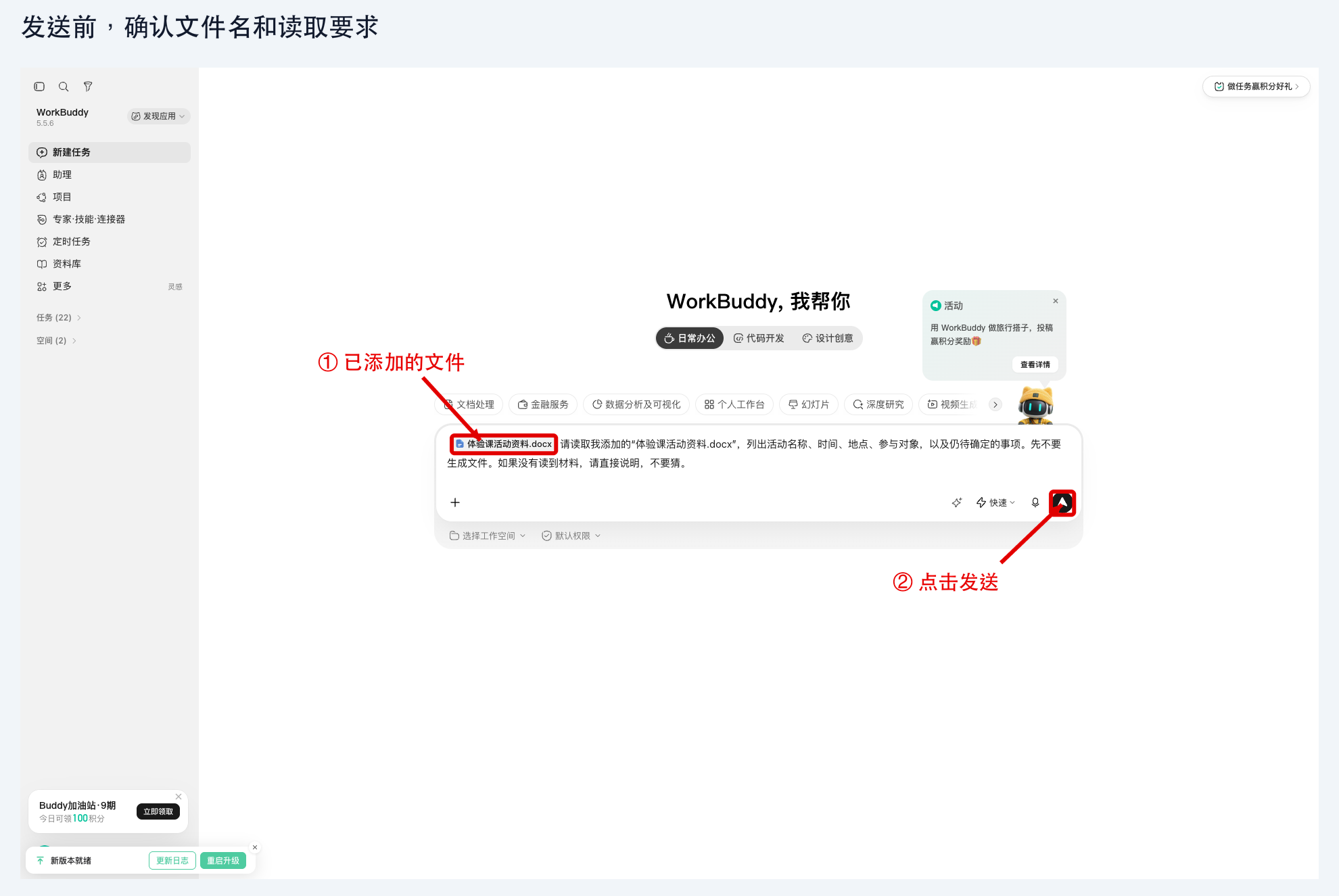Viewport: 1339px width, 896px height.
Task: Open the 发现应用 dropdown
Action: click(158, 116)
